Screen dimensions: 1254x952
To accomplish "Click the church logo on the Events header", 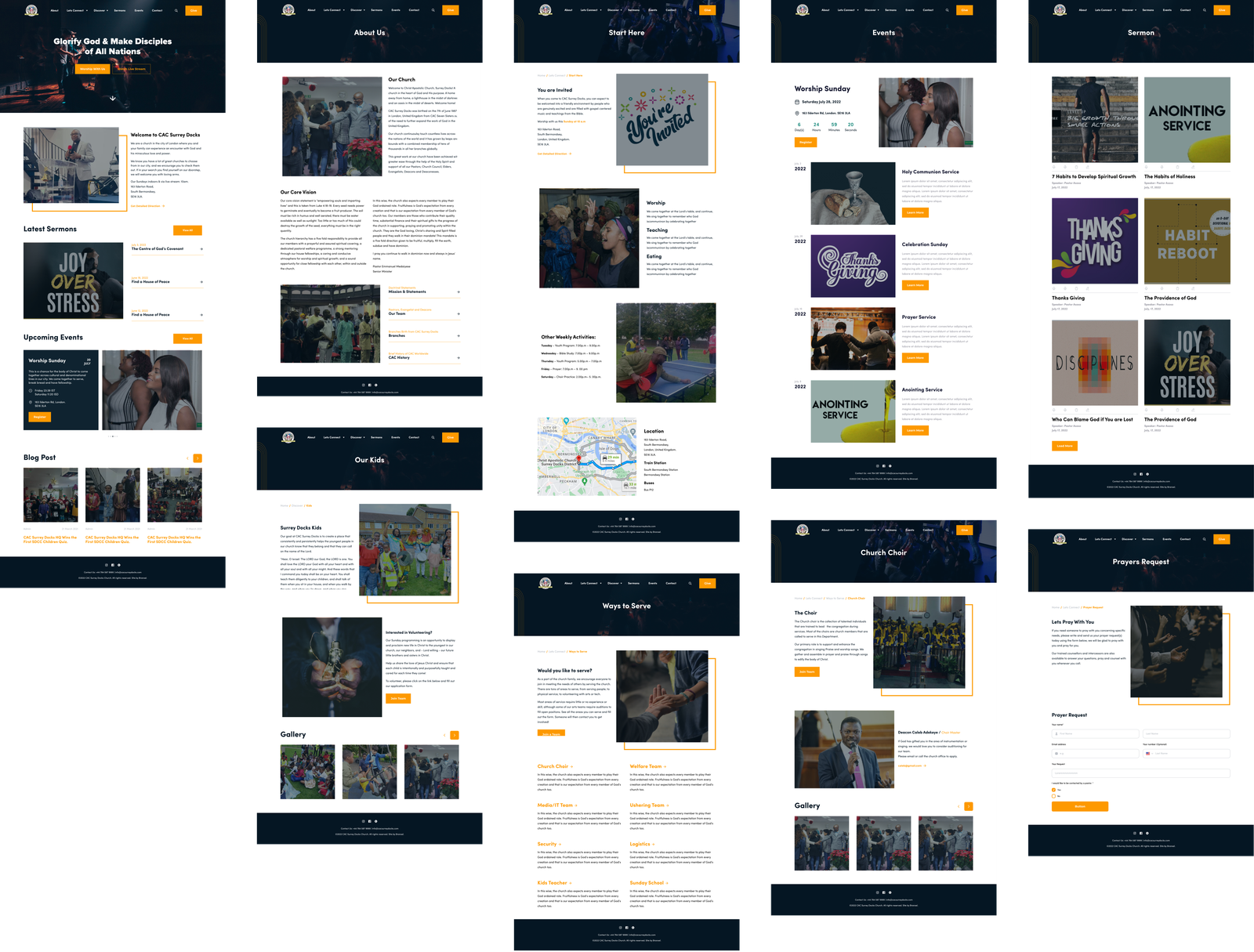I will (x=803, y=10).
